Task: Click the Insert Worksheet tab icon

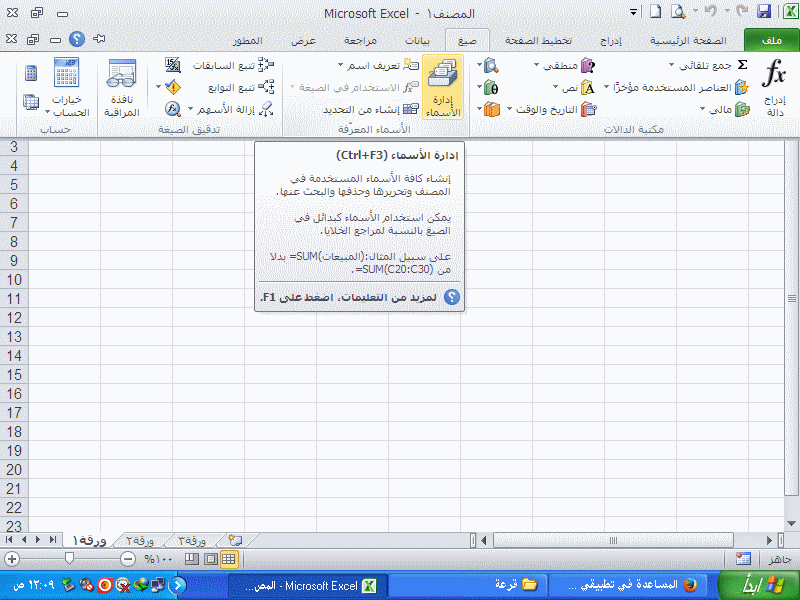Action: point(235,540)
